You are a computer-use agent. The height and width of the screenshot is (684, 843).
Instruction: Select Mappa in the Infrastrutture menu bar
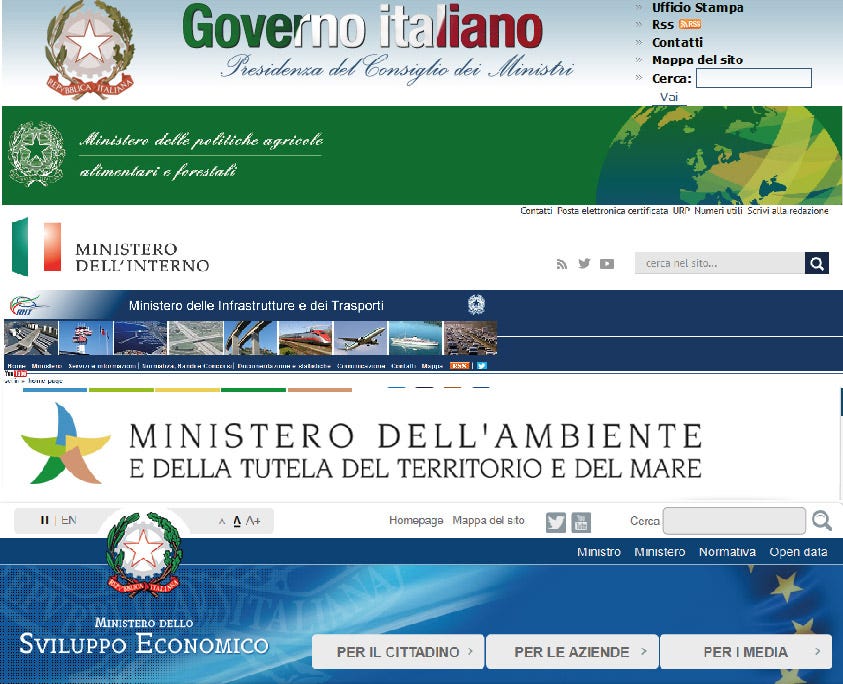[432, 366]
